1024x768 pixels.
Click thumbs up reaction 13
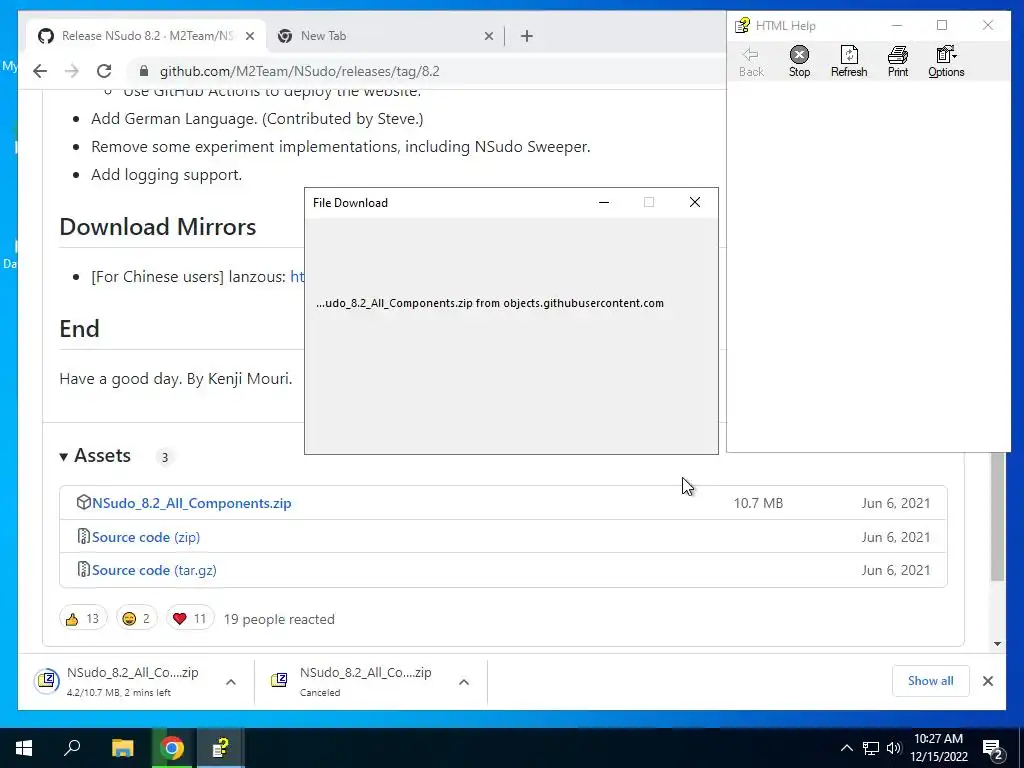click(83, 618)
